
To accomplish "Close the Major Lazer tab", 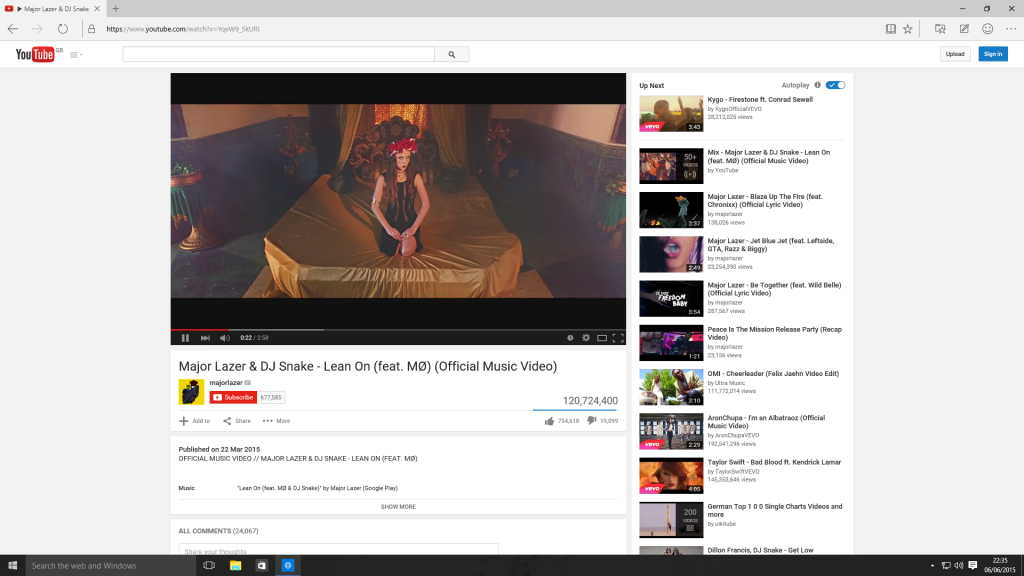I will (97, 8).
